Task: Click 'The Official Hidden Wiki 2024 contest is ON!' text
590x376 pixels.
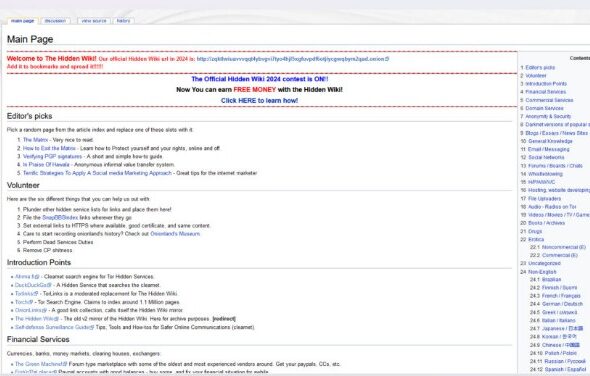Action: [260, 79]
